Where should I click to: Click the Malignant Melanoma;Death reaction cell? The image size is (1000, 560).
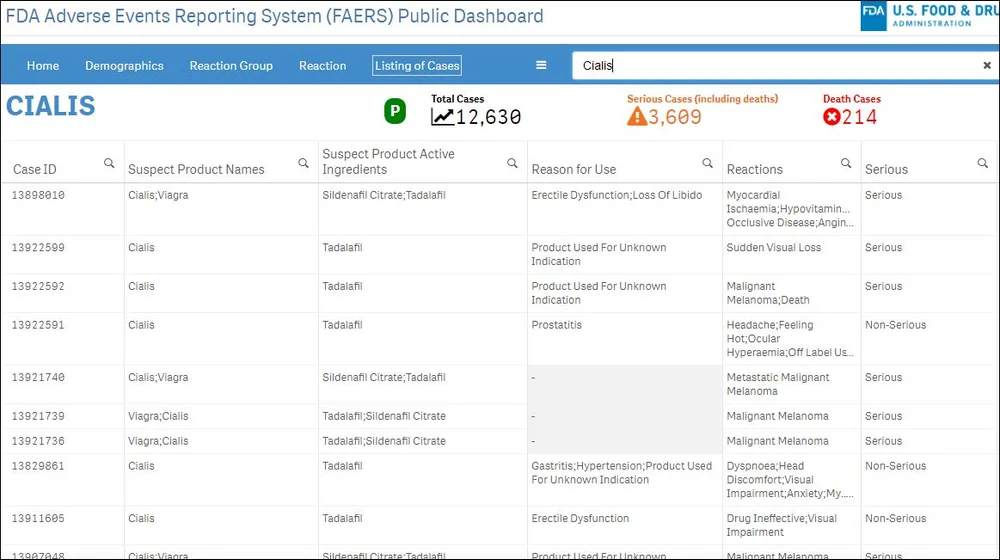click(x=768, y=293)
